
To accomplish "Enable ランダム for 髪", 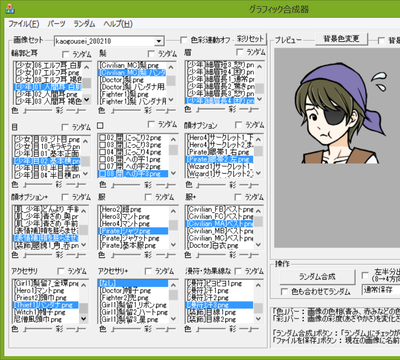I will [151, 53].
